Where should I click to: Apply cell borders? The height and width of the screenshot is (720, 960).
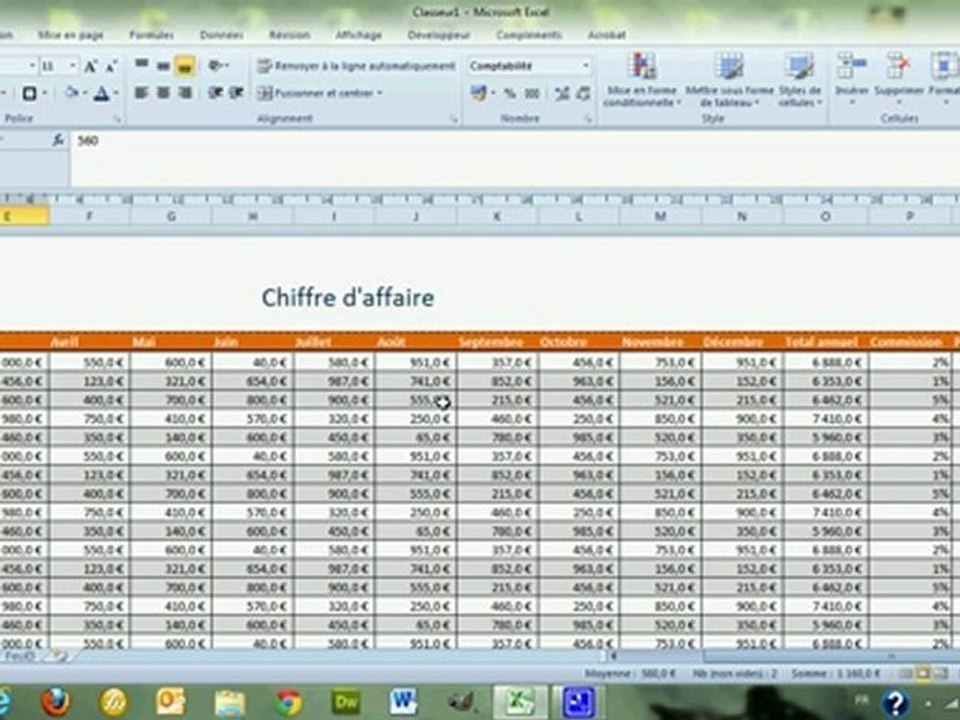[29, 93]
